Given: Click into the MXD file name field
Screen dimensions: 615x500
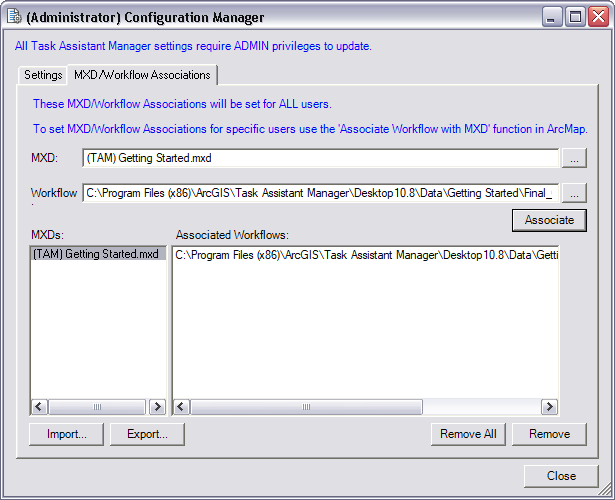Looking at the screenshot, I should coord(320,158).
